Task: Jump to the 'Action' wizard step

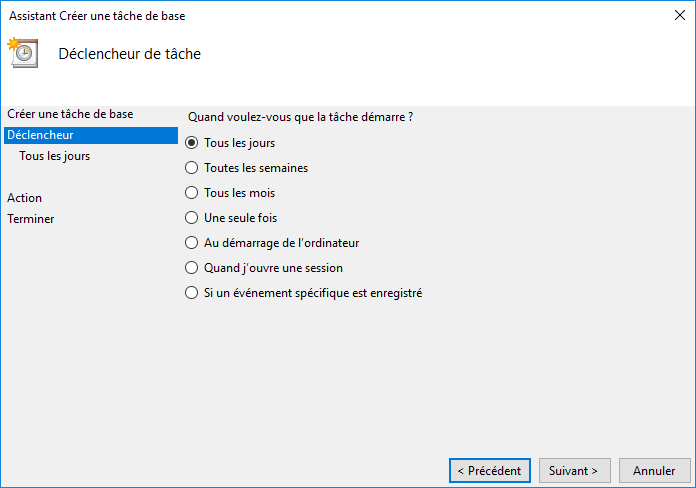Action: click(24, 198)
